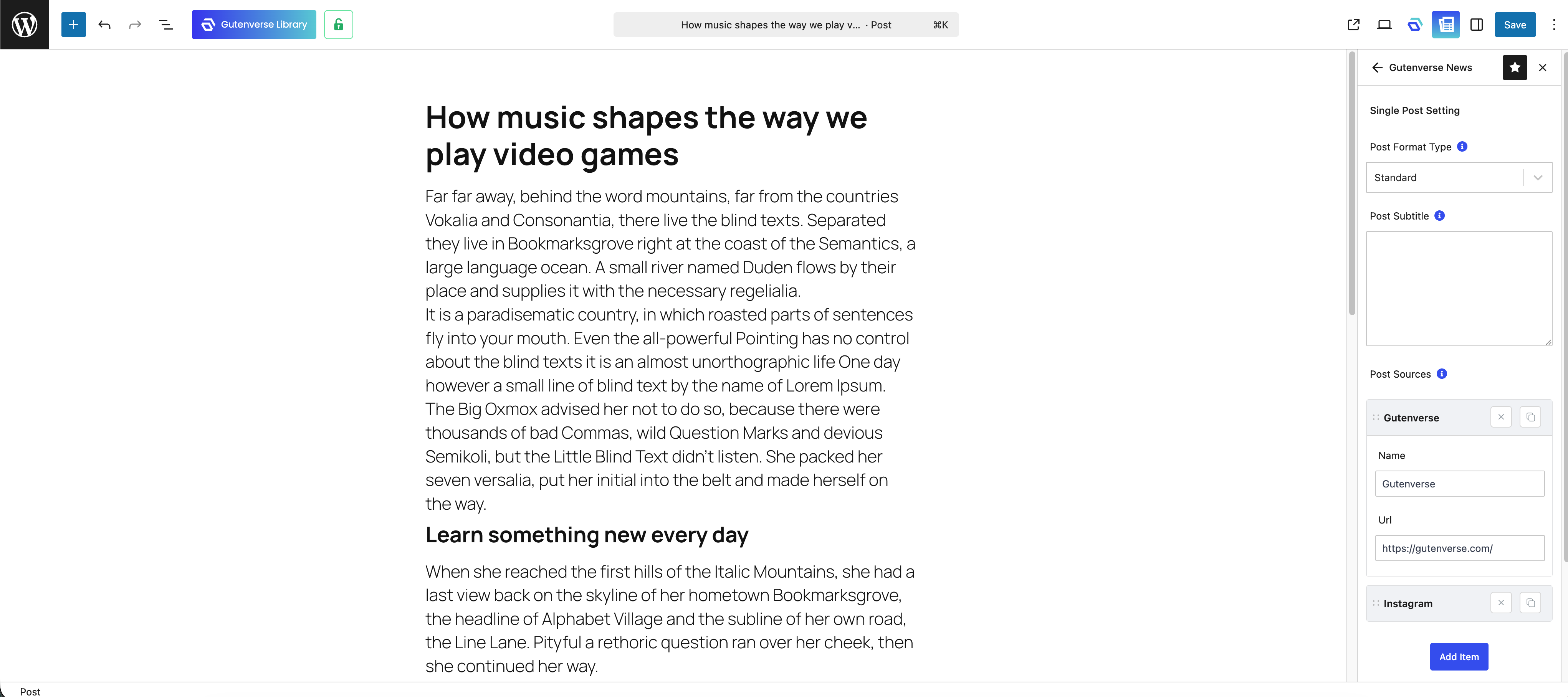This screenshot has width=1568, height=697.
Task: Open the Gutenverse Library
Action: [x=254, y=24]
